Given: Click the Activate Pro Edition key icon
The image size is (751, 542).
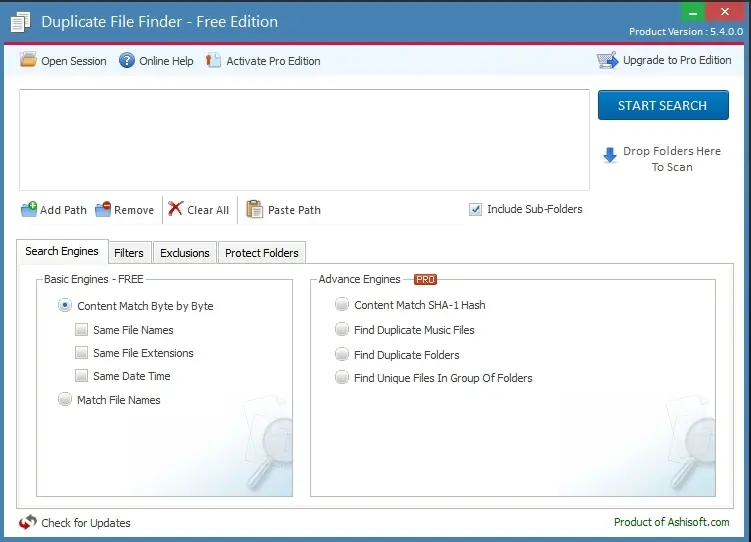Looking at the screenshot, I should tap(213, 60).
